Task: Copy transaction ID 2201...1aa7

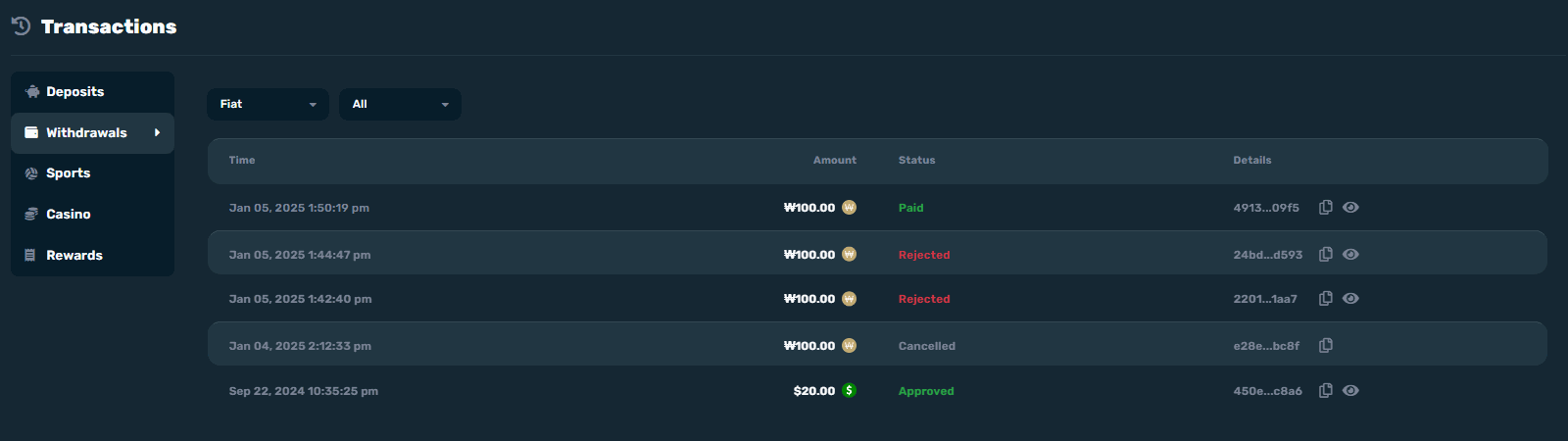Action: coord(1325,299)
